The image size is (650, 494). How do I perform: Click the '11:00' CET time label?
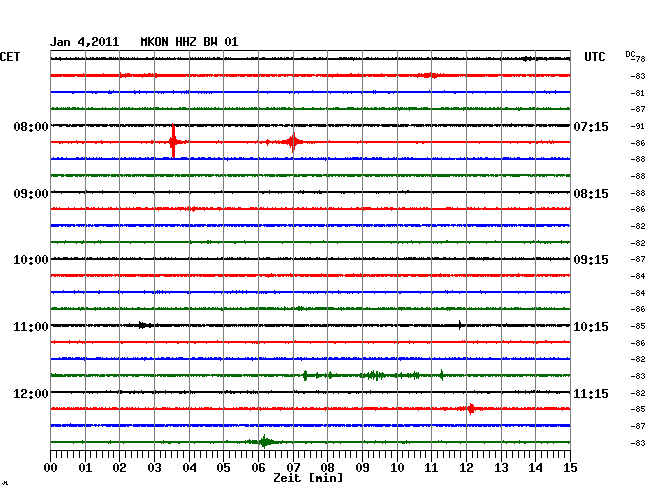(31, 327)
